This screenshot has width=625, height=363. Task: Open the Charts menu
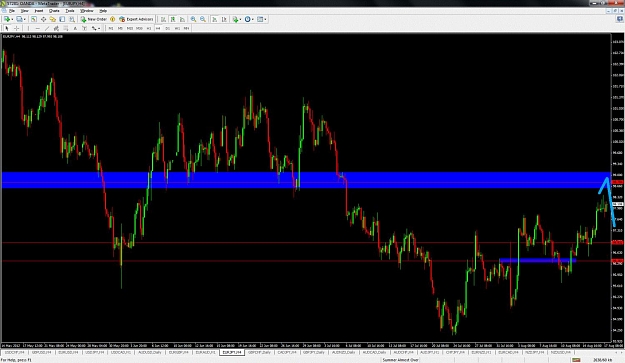[x=54, y=11]
